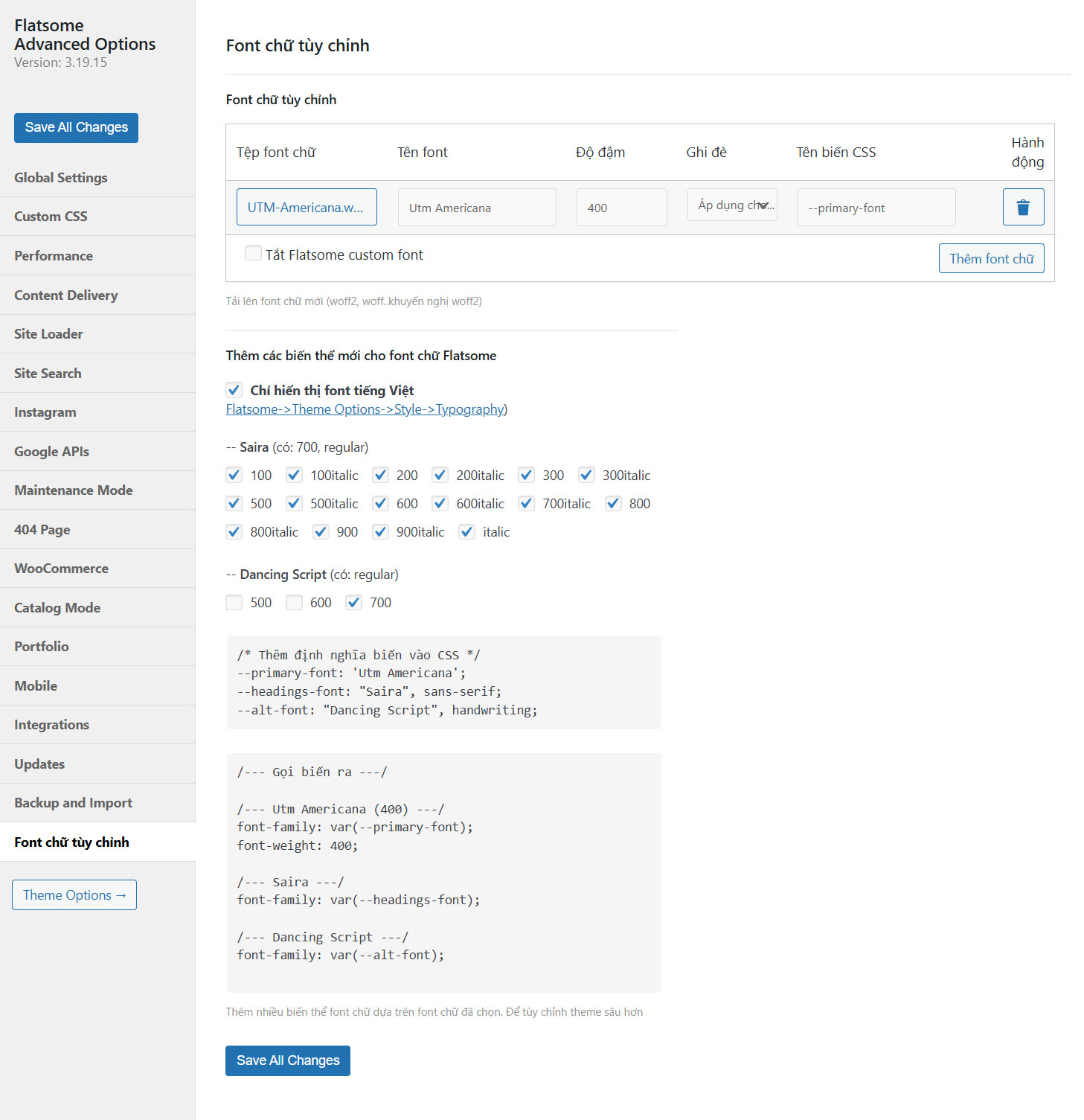Open Updates section

coord(97,764)
